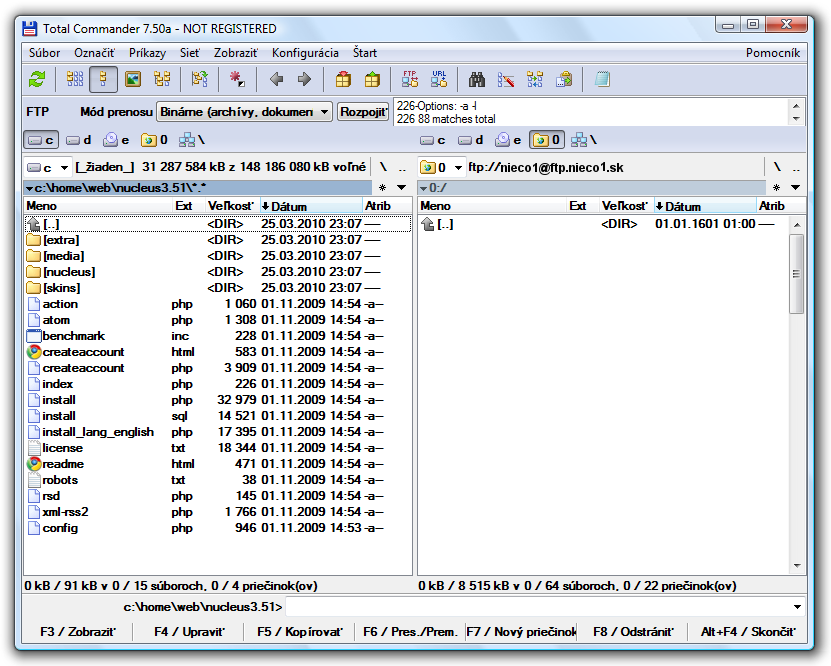Click the Rozpojiť disconnect button
The height and width of the screenshot is (666, 831).
tap(363, 112)
